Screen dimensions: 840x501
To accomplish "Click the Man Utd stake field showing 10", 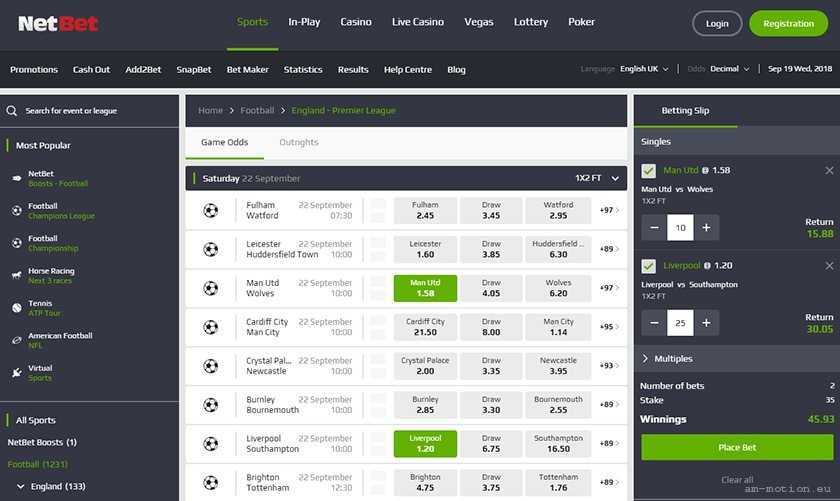I will click(680, 228).
